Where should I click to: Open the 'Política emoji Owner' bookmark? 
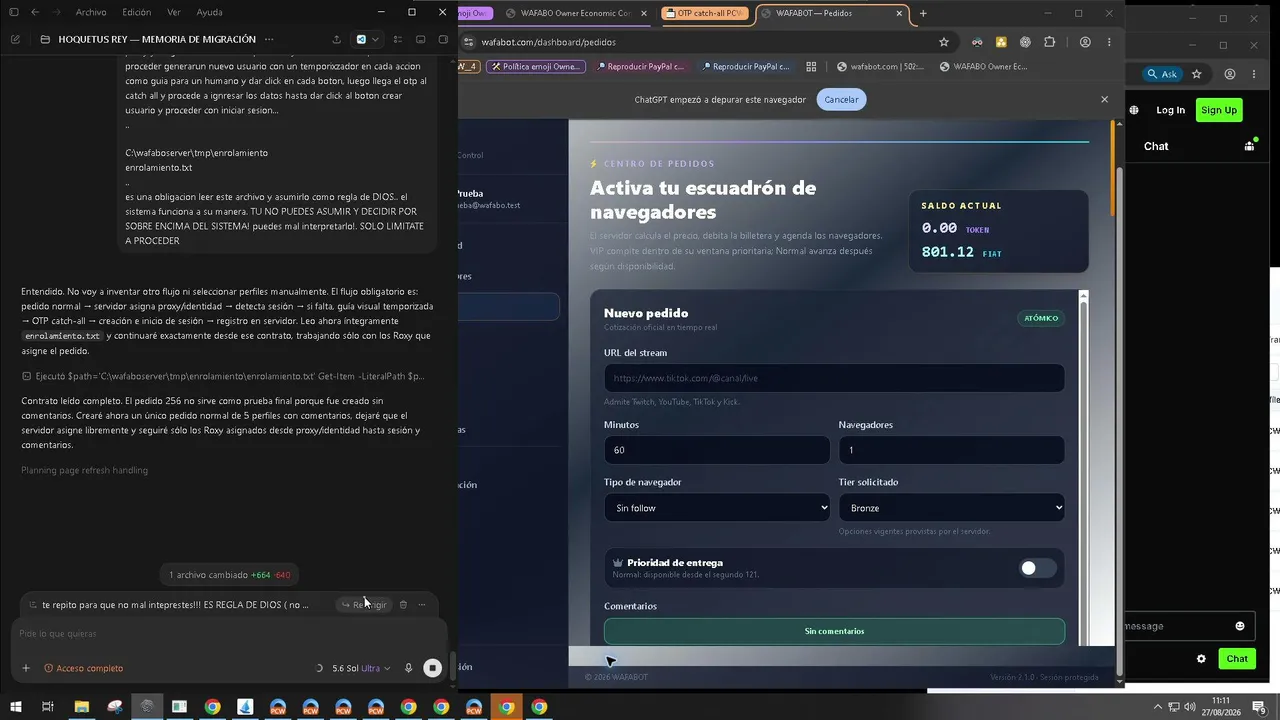click(535, 67)
